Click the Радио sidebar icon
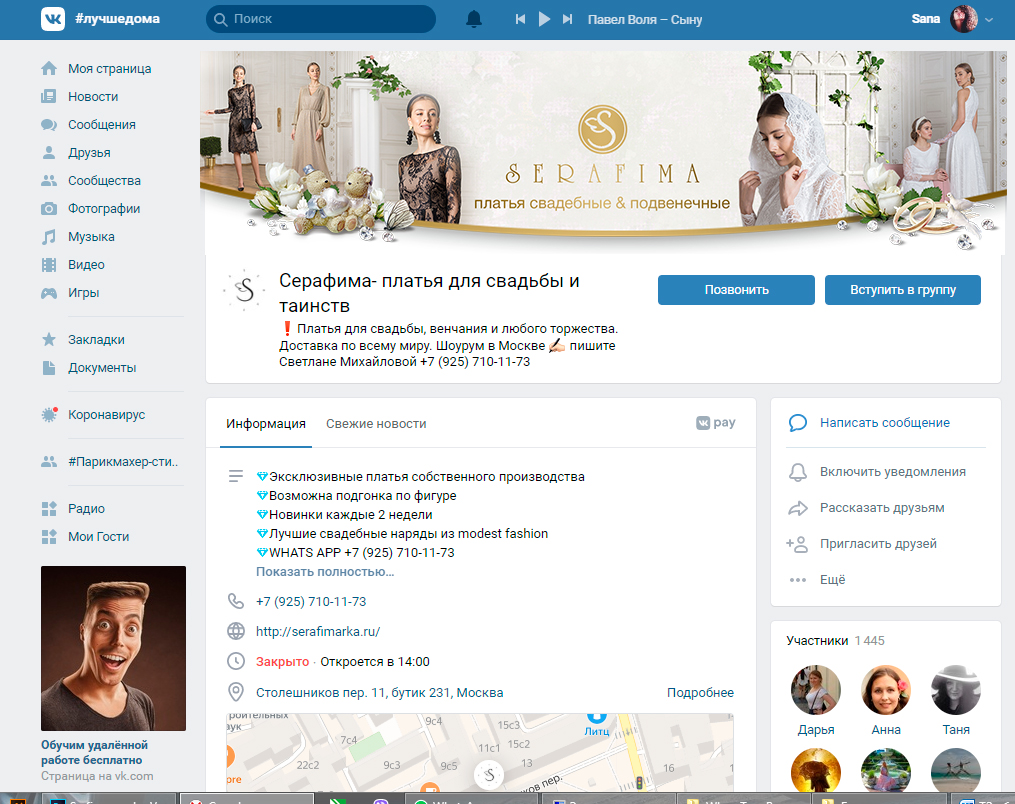 click(x=49, y=509)
